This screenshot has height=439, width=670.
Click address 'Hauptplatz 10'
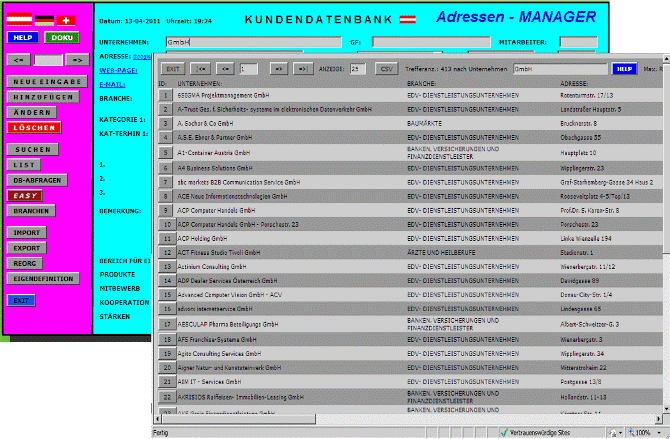point(578,153)
